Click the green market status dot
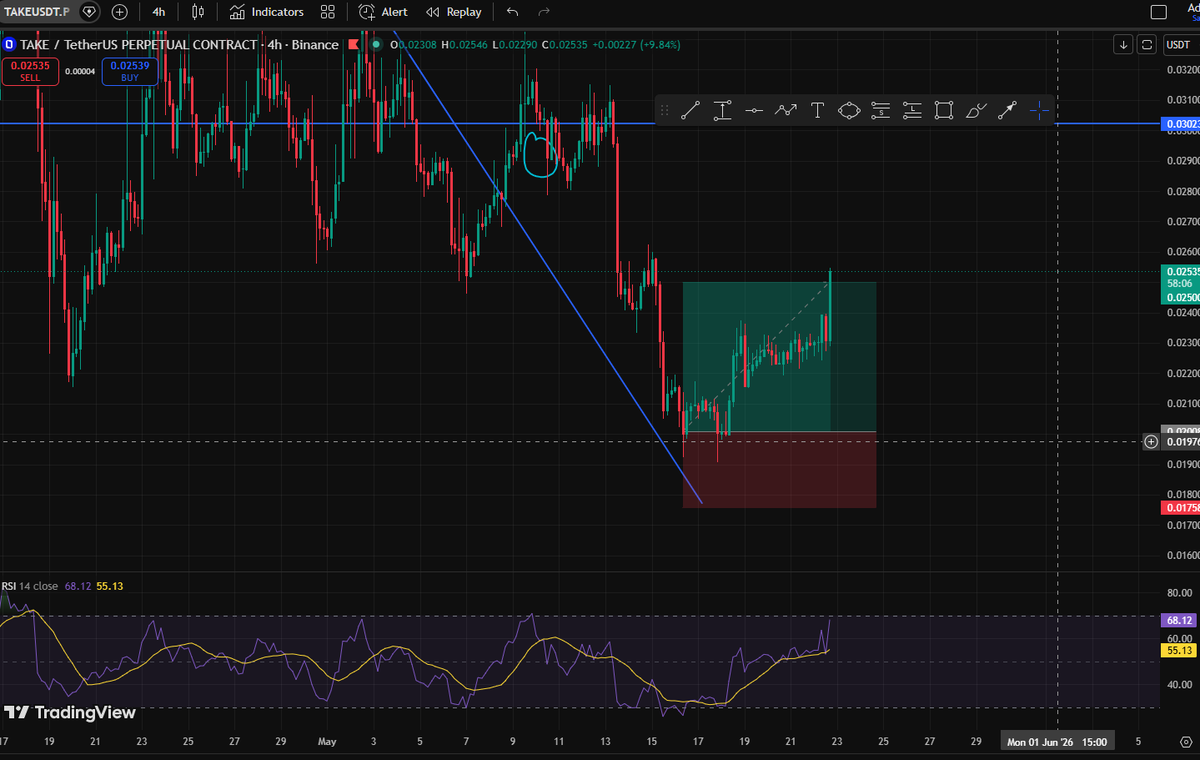 (x=376, y=45)
